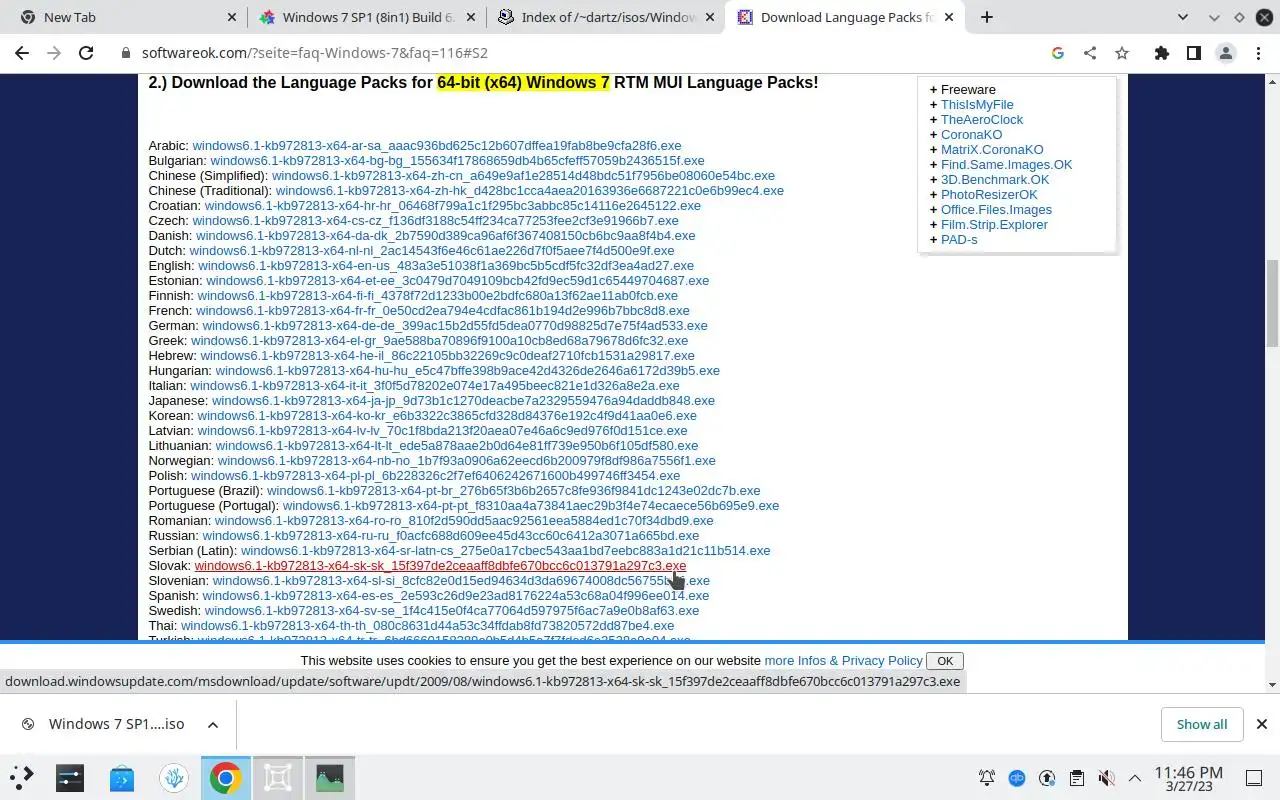Open PhotoResizerOK sidebar link
This screenshot has height=800, width=1280.
click(x=989, y=195)
